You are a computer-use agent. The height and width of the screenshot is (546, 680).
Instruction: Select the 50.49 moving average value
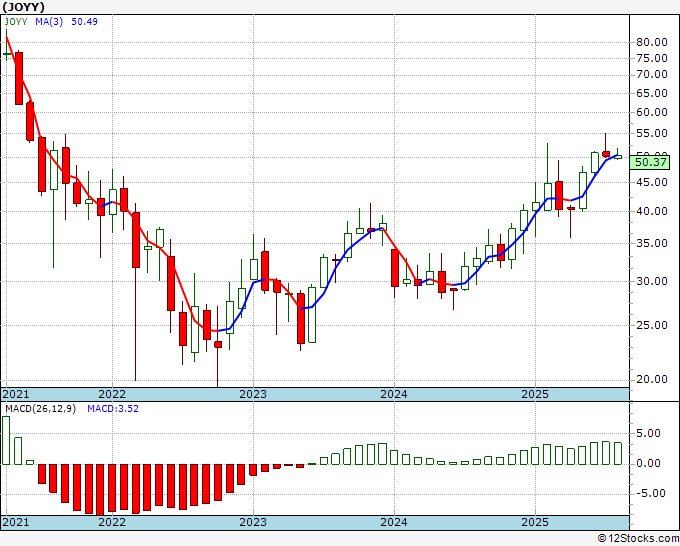click(x=84, y=22)
